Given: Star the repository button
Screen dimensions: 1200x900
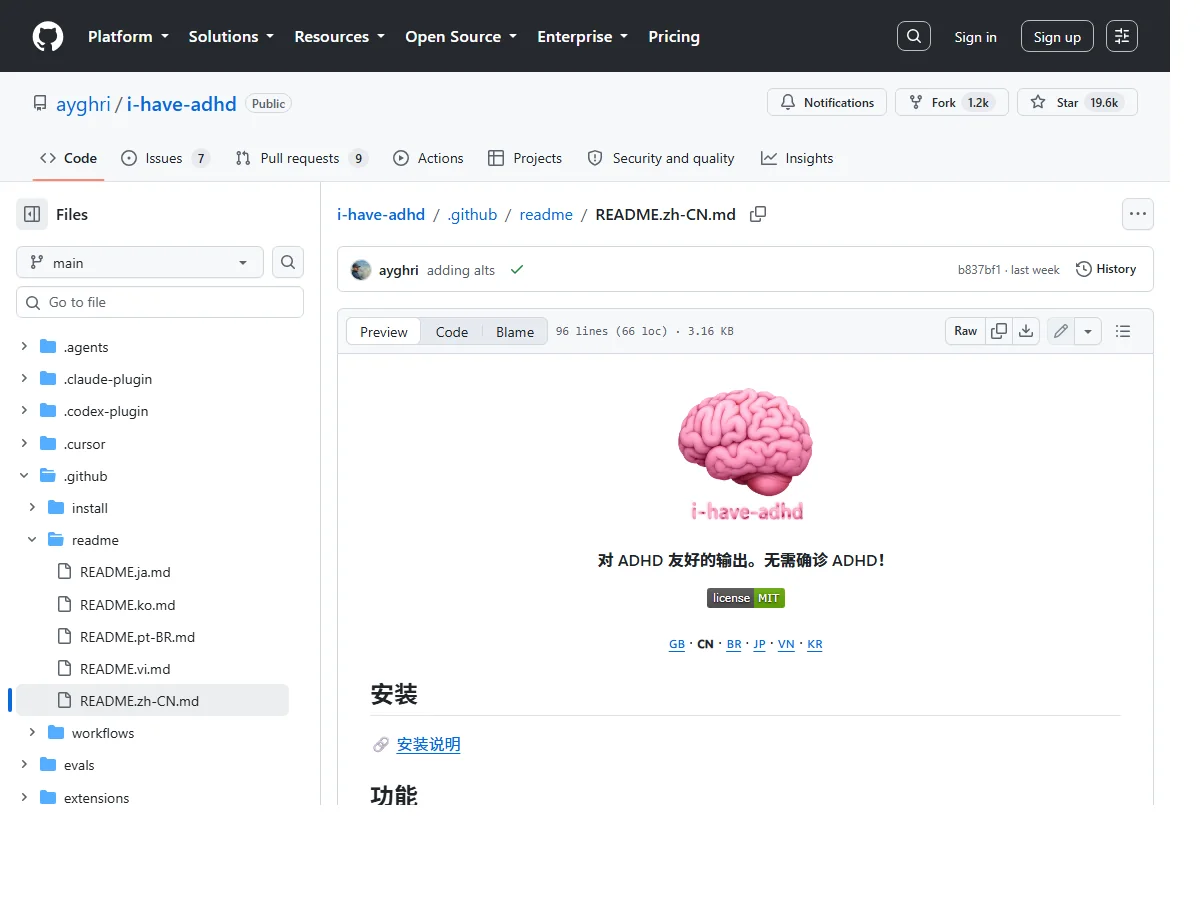Looking at the screenshot, I should (1077, 102).
